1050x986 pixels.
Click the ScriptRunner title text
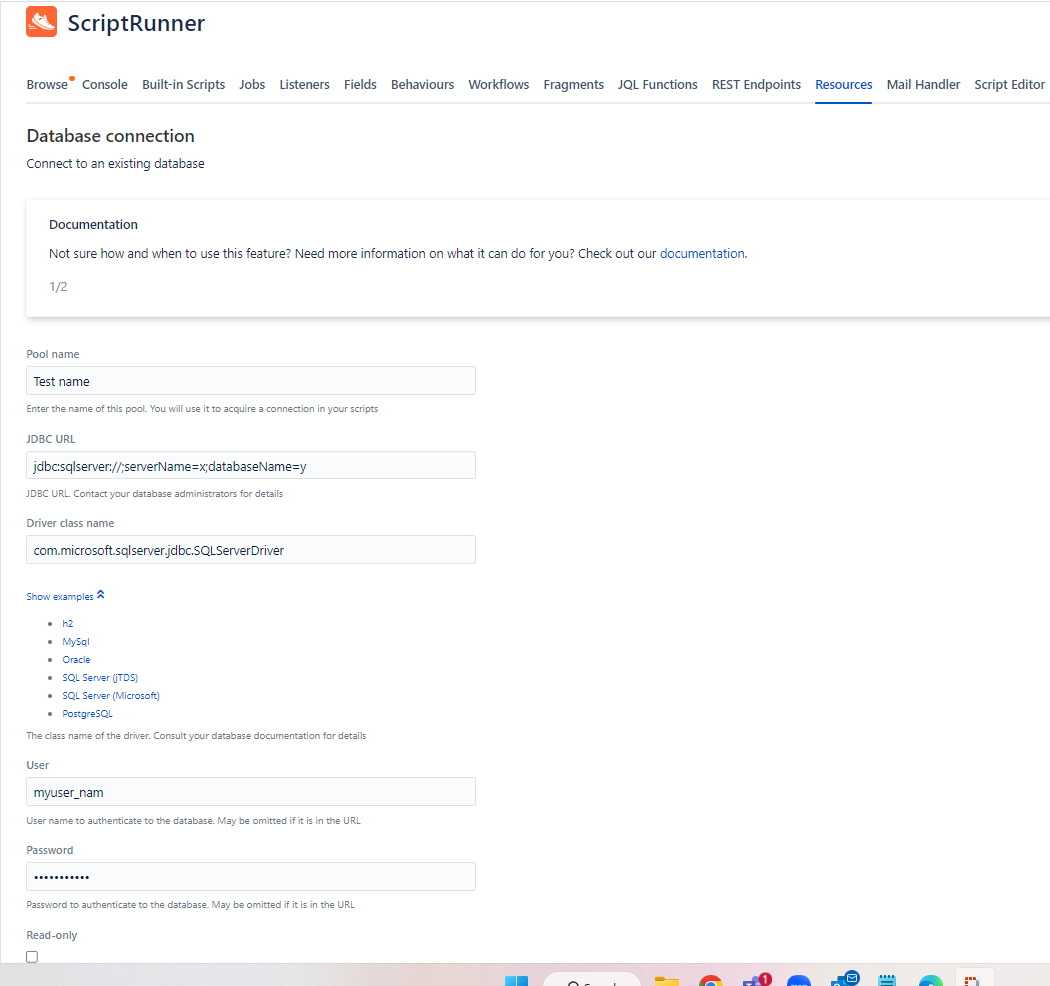pos(136,23)
